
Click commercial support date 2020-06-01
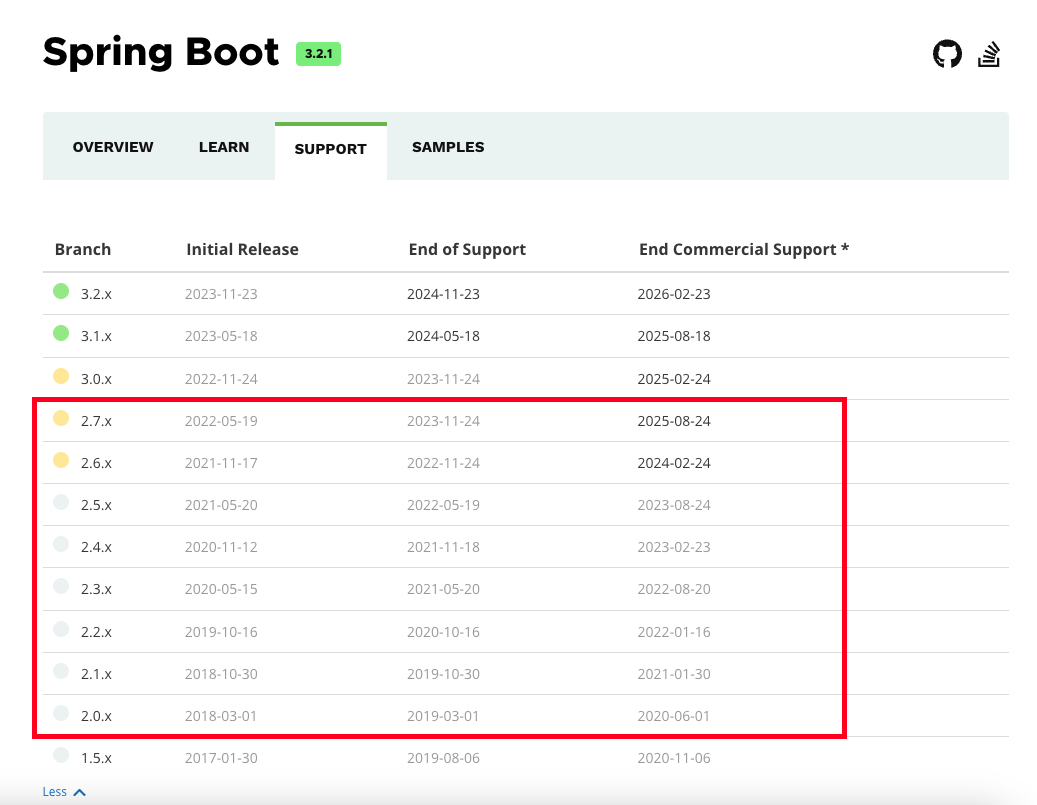[x=674, y=716]
